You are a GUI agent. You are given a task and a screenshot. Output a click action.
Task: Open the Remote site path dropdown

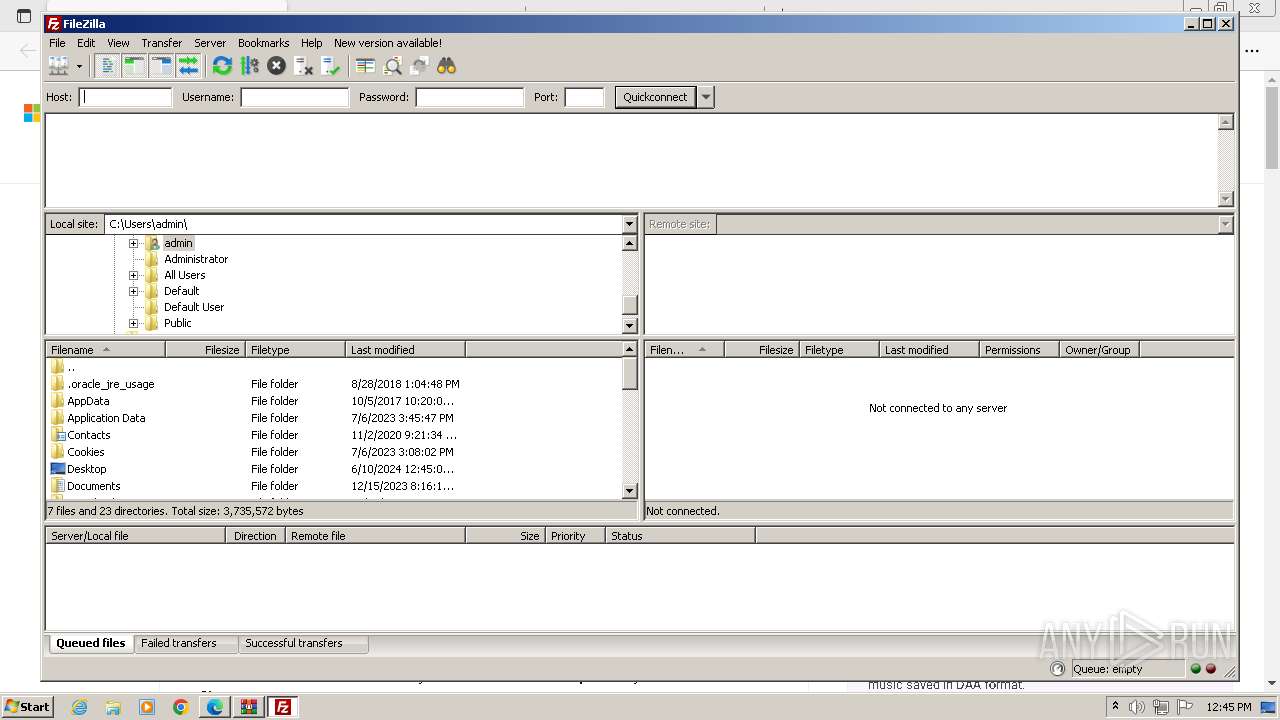coord(1226,224)
